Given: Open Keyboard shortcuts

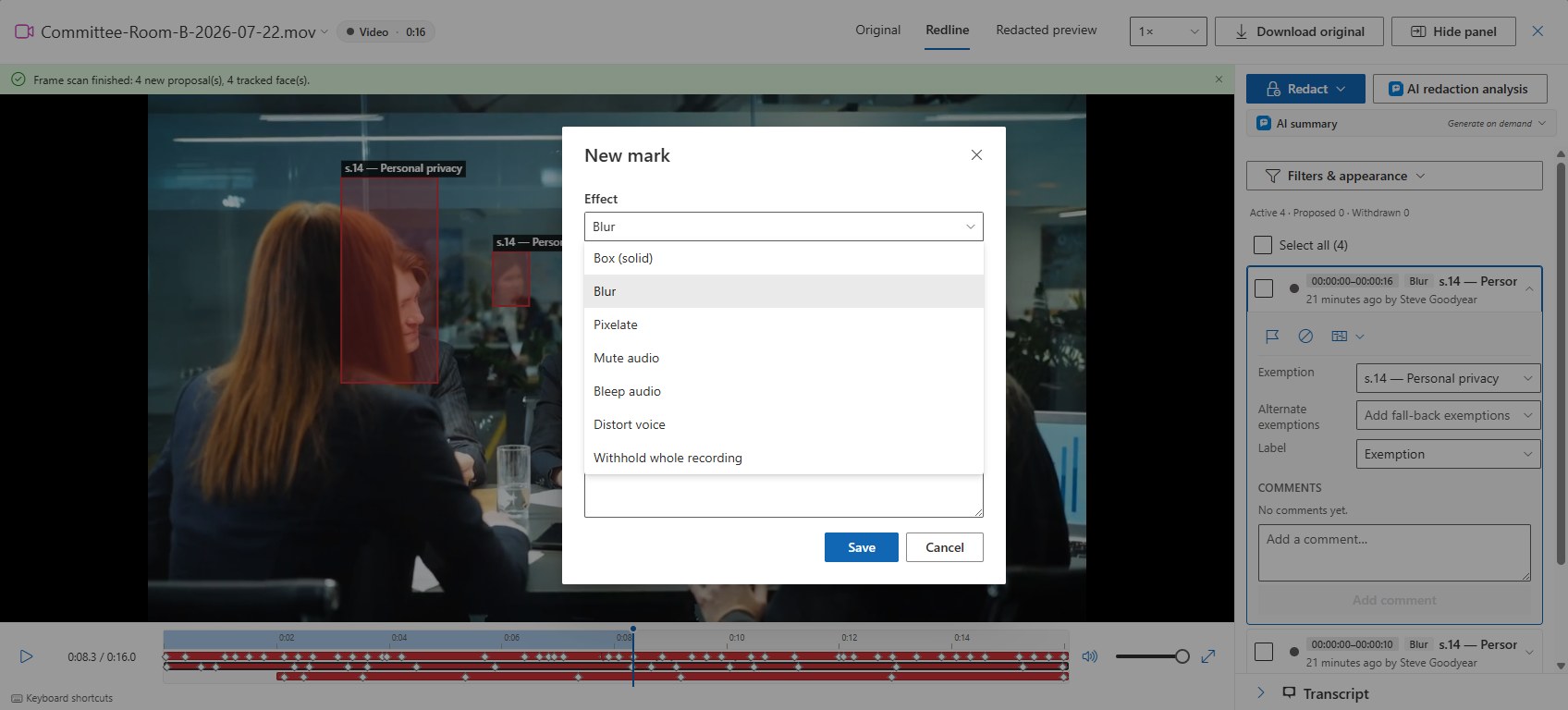Looking at the screenshot, I should (62, 698).
